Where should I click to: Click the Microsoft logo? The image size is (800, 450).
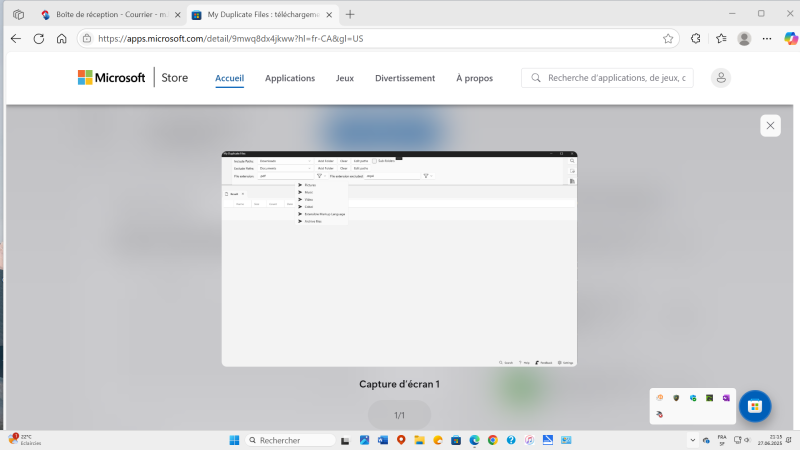coord(111,78)
